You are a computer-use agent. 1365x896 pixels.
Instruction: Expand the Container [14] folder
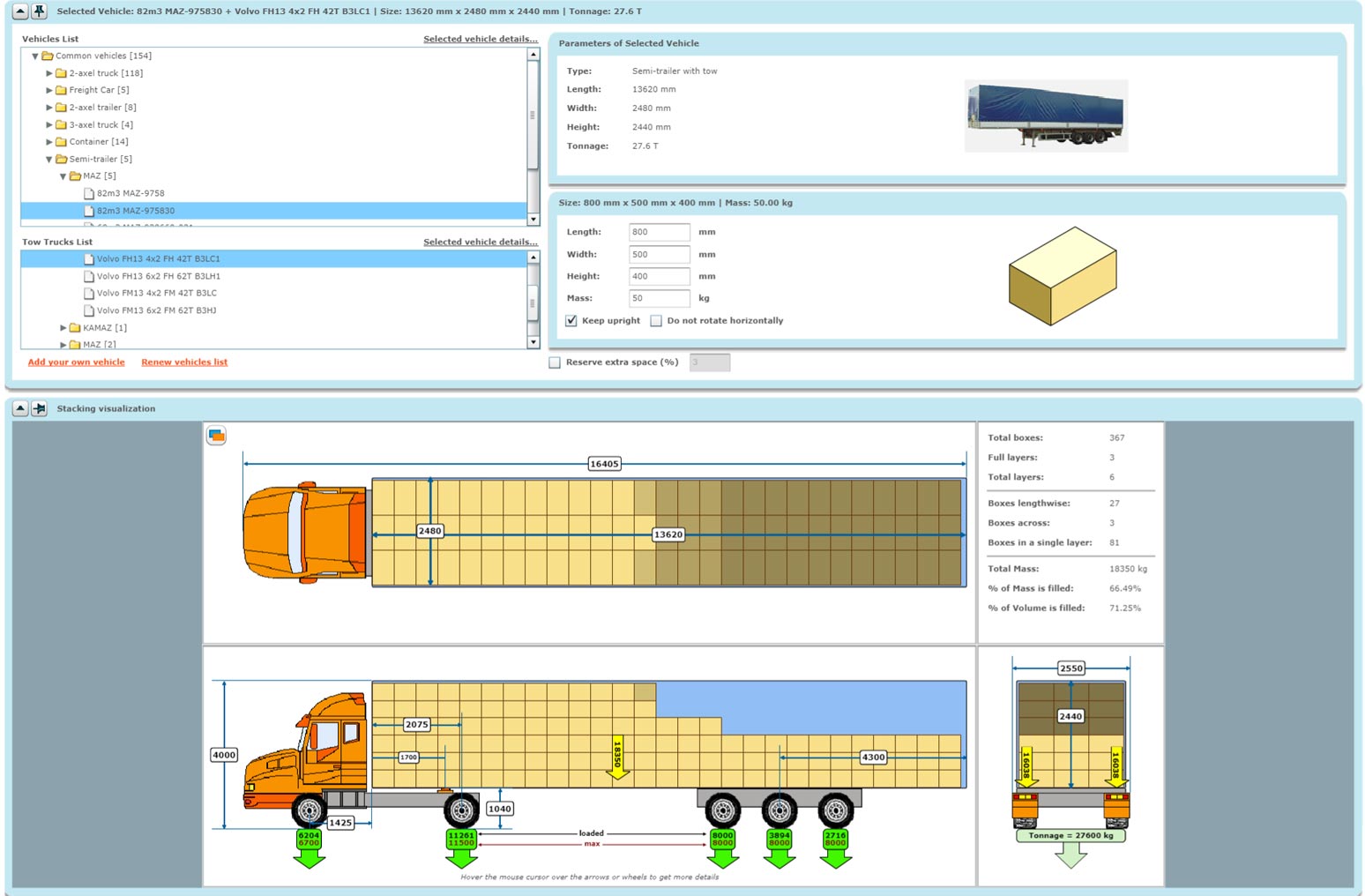pos(49,142)
